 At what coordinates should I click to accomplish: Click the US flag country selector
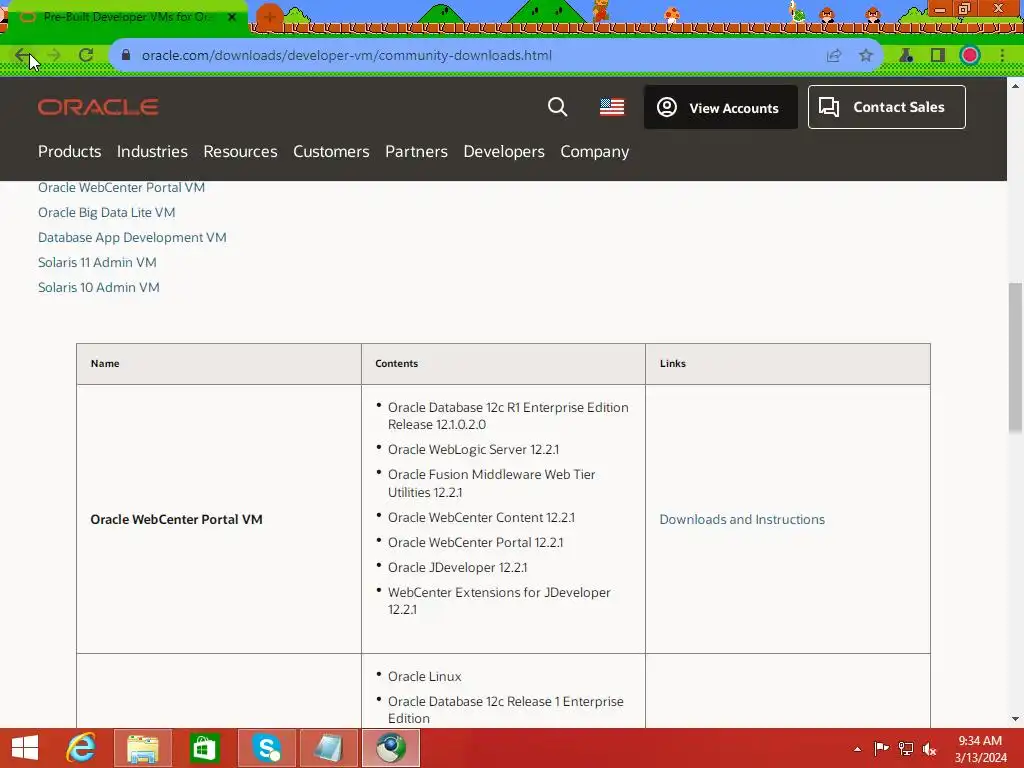click(612, 107)
